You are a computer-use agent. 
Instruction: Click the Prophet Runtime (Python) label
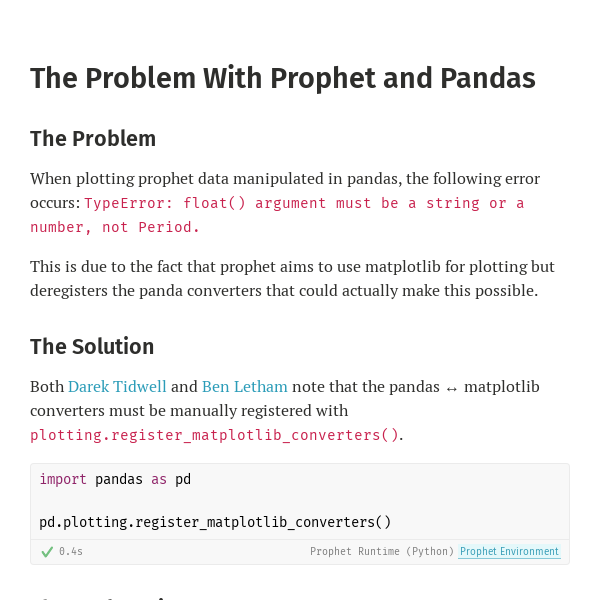[x=382, y=551]
